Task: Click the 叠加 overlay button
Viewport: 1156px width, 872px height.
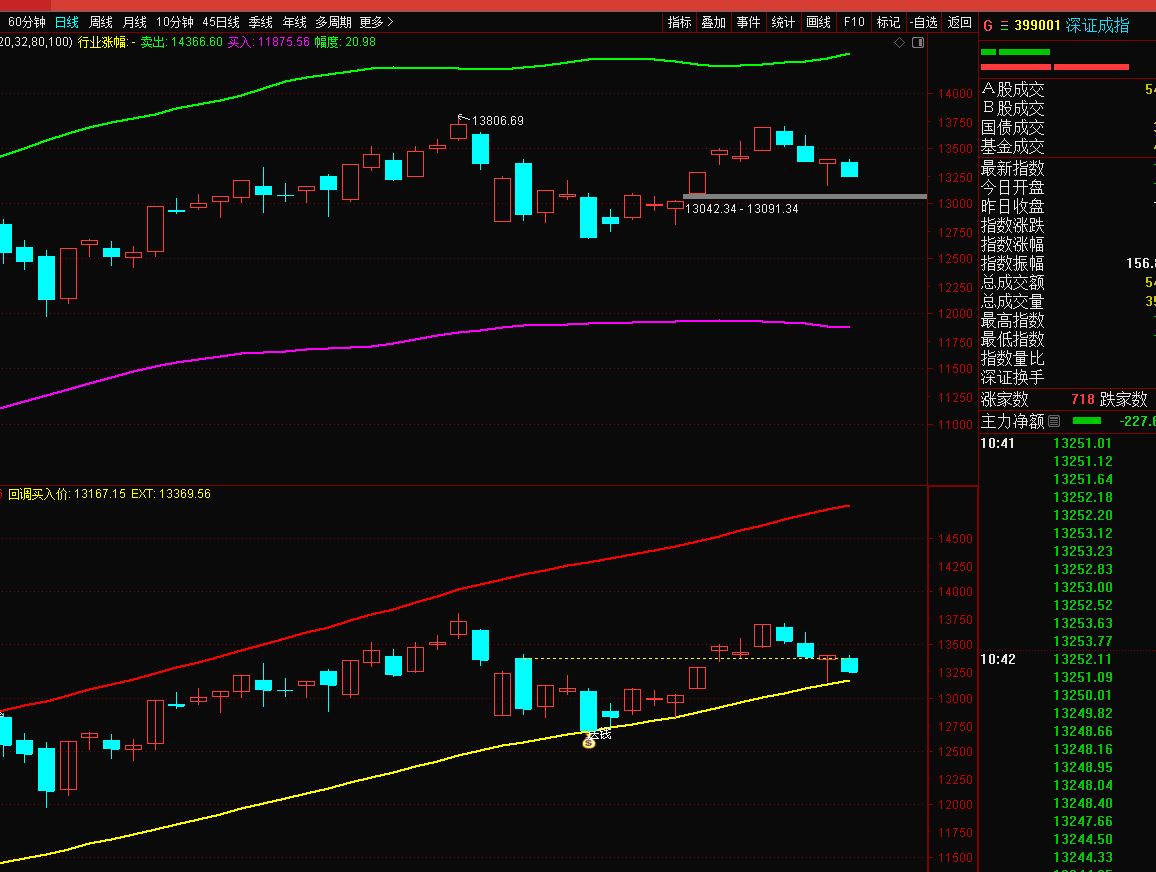Action: click(713, 22)
